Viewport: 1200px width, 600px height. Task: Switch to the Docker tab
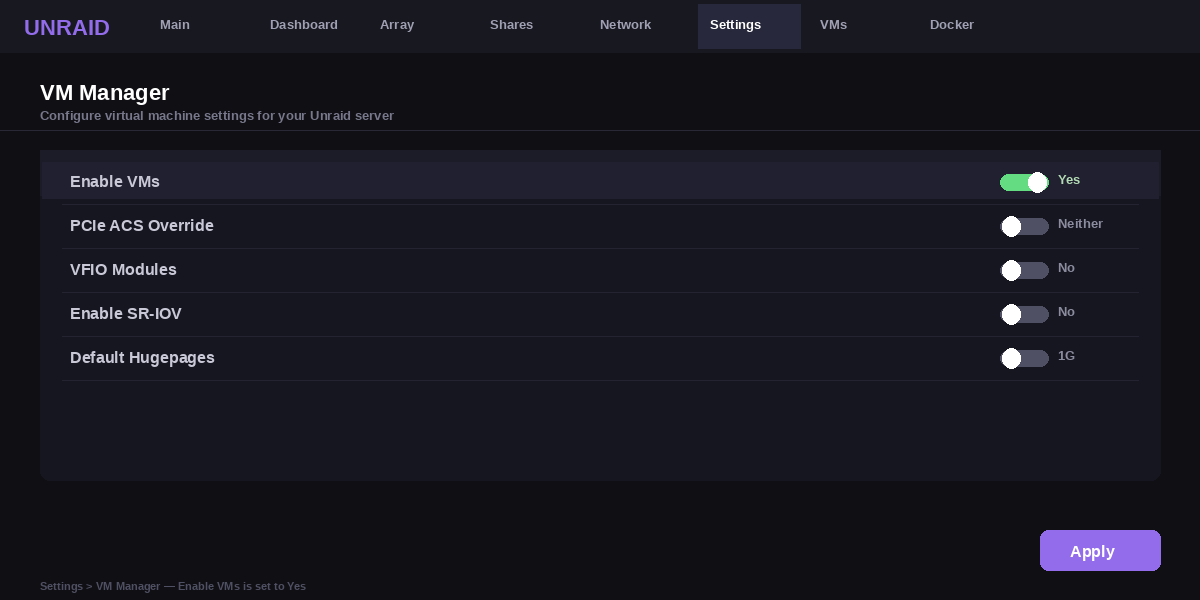coord(951,25)
